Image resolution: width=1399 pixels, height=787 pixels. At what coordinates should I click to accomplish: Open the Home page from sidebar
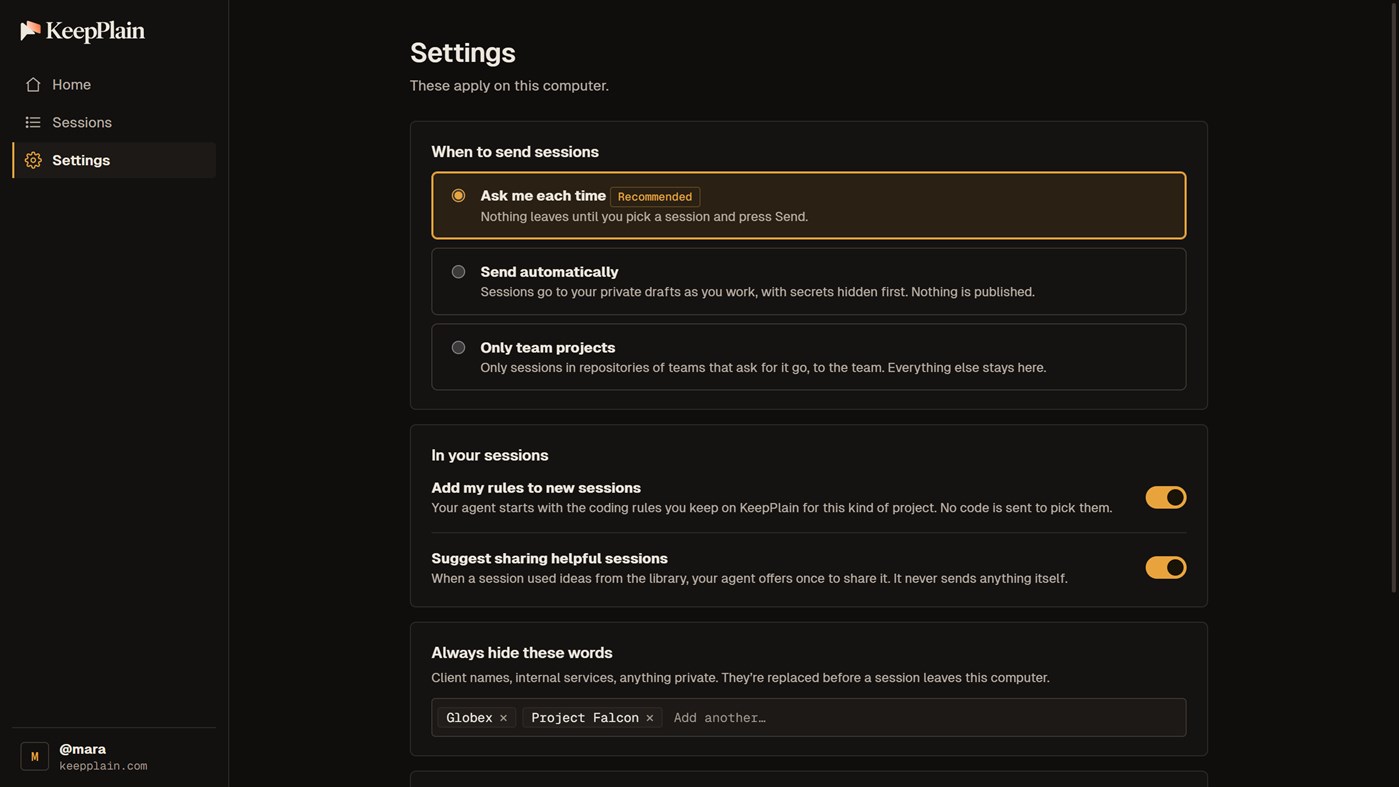[114, 85]
